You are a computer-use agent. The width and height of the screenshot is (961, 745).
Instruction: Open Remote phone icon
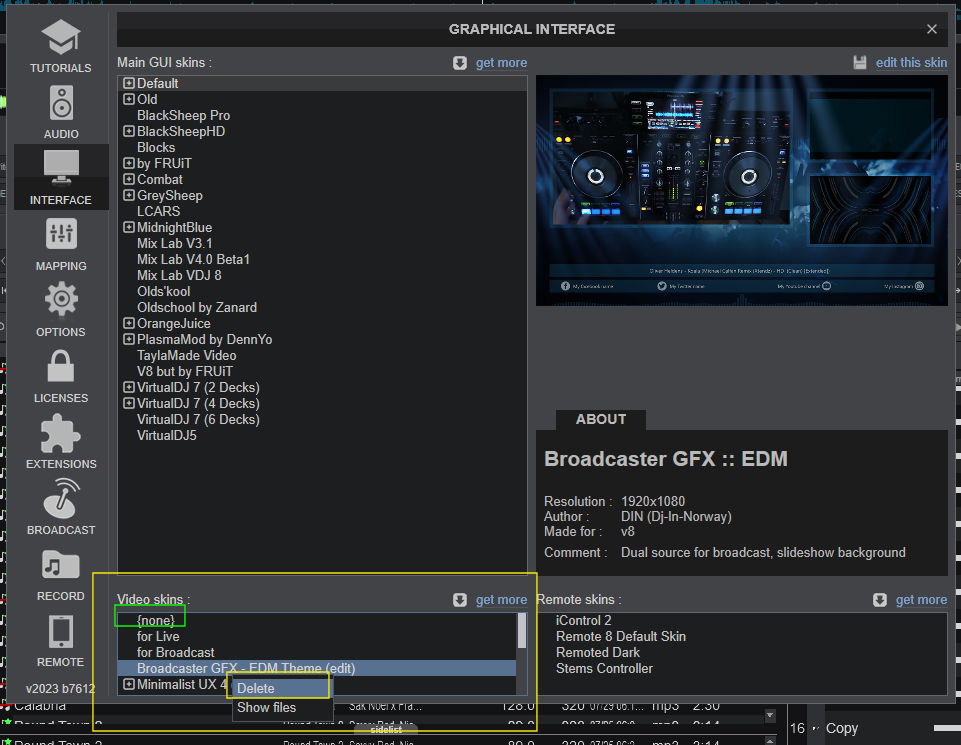(x=61, y=631)
